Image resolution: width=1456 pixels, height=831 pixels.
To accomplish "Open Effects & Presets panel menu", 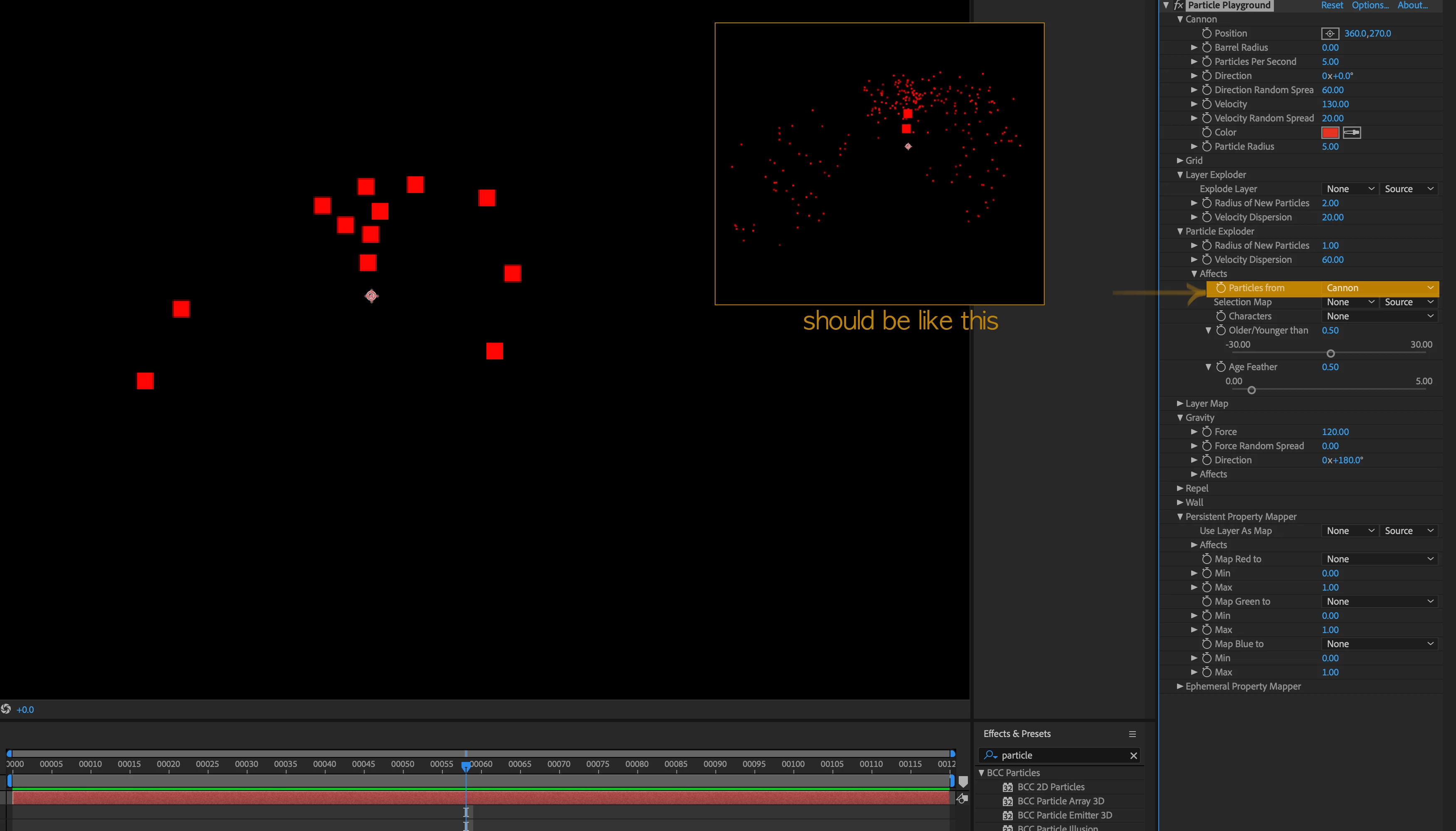I will [1133, 734].
